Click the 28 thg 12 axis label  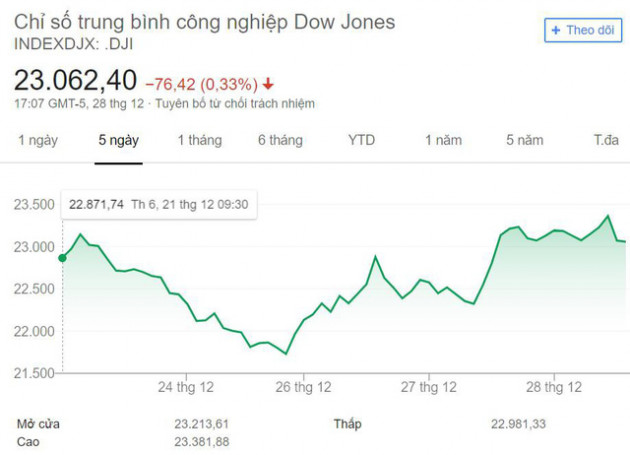[554, 386]
